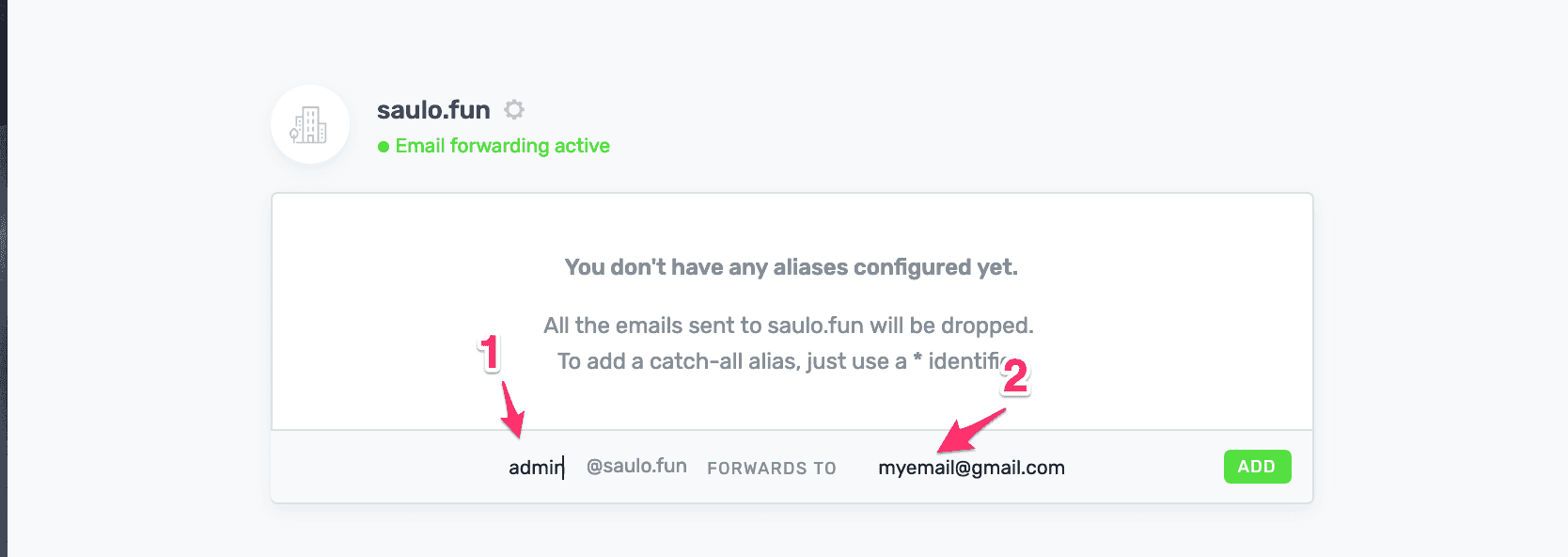Click the @saulo.fun domain suffix label
This screenshot has height=557, width=1568.
pyautogui.click(x=636, y=466)
